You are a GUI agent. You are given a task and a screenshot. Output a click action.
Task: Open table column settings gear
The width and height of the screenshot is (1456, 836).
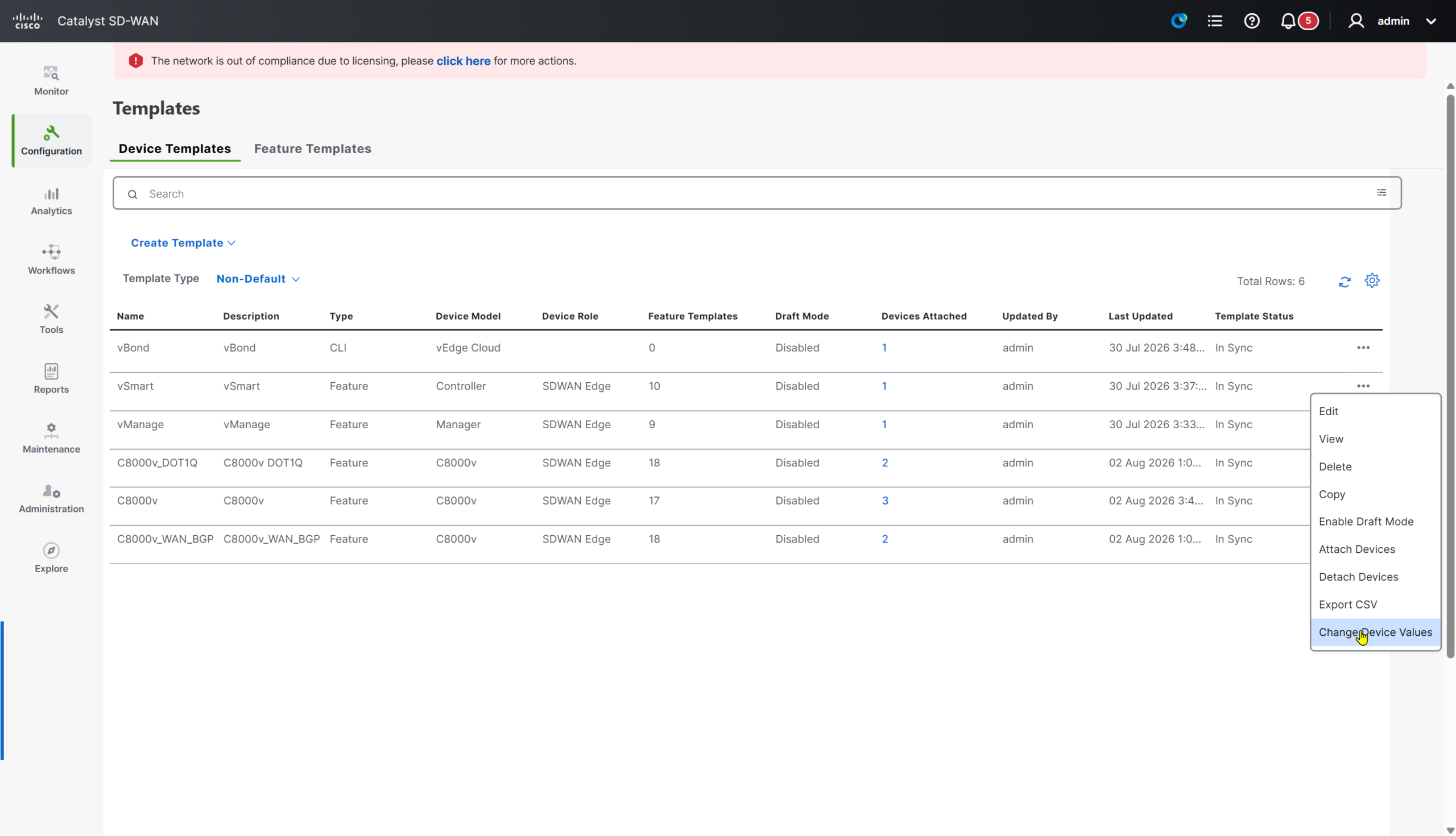point(1372,281)
